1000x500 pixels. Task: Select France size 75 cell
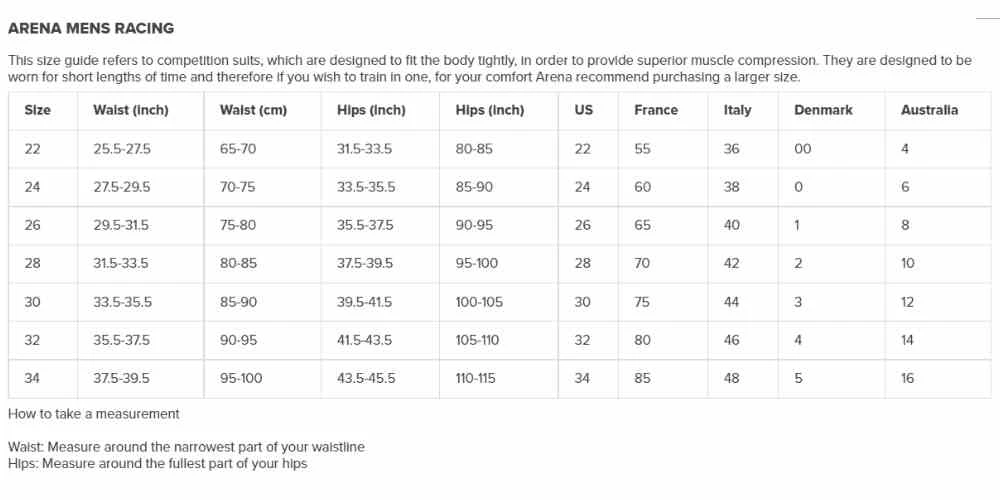[x=642, y=302]
